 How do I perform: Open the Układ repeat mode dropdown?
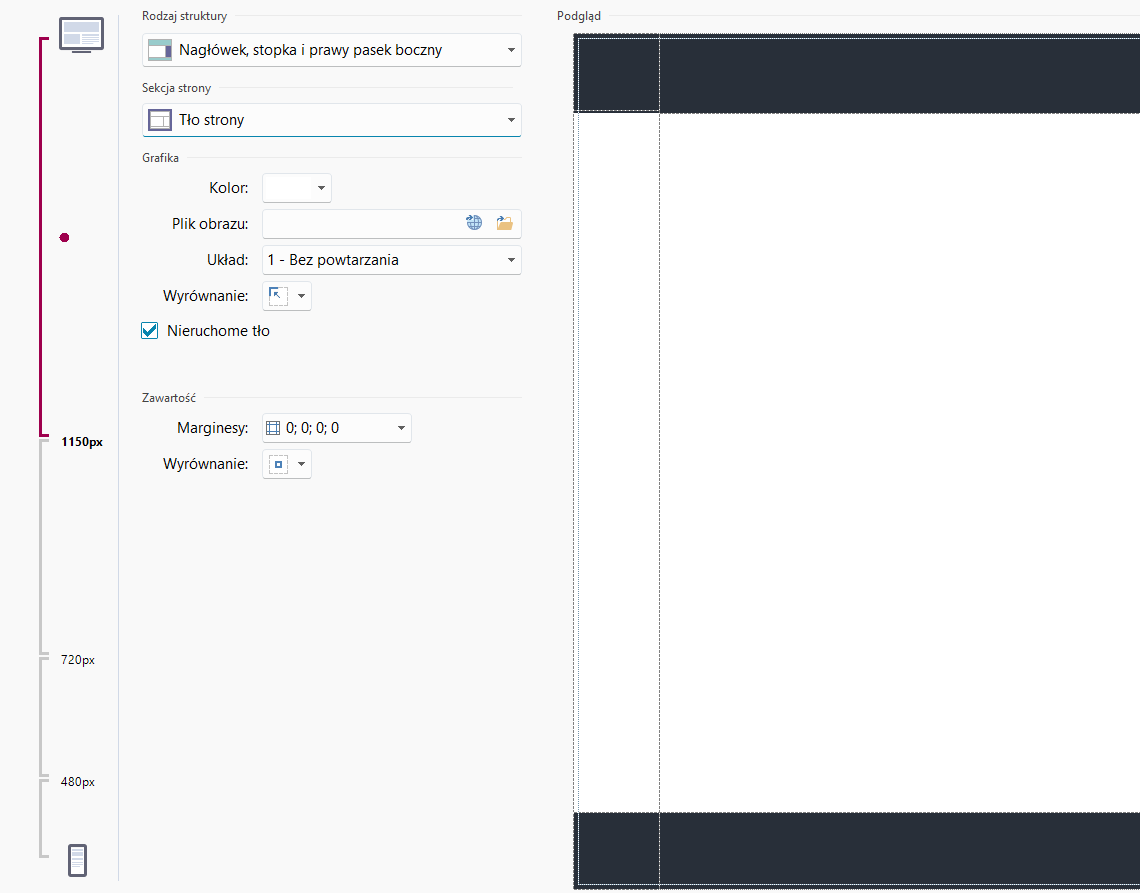(511, 260)
